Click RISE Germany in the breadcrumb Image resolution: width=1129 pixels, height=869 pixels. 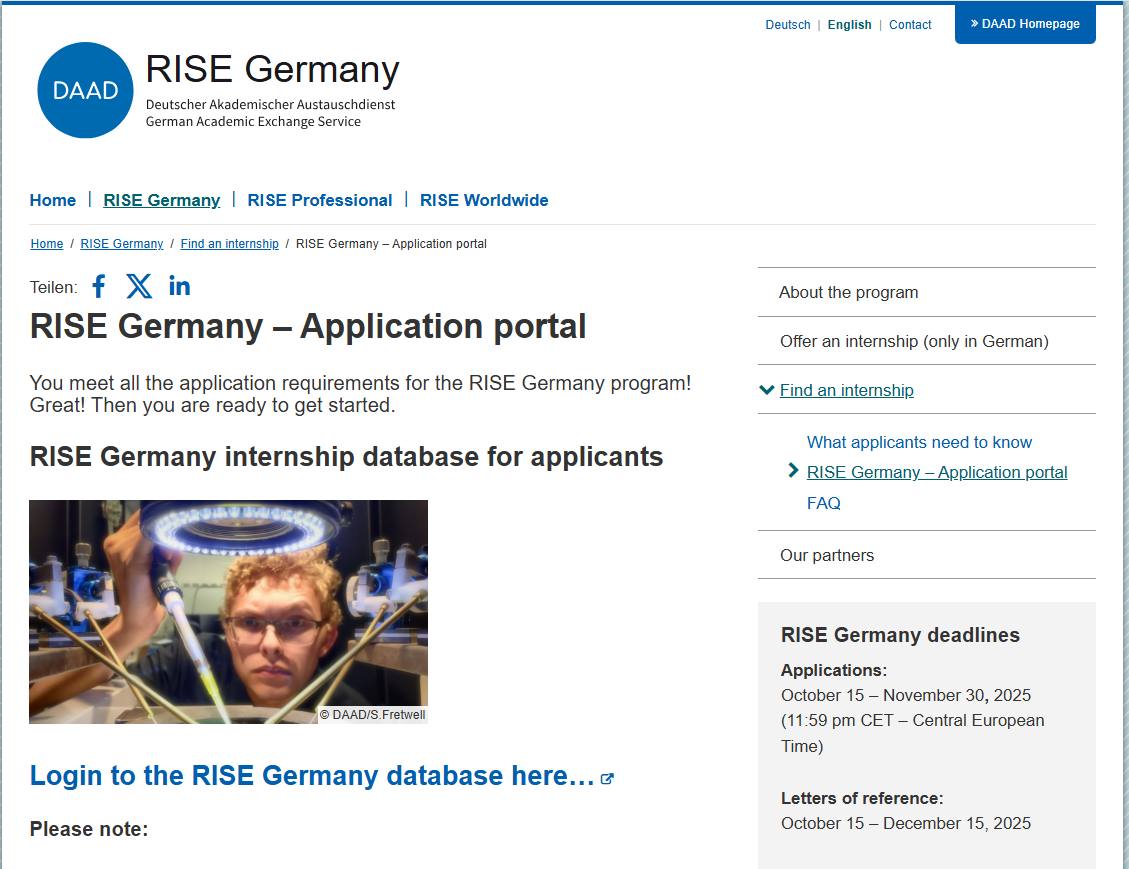point(122,243)
